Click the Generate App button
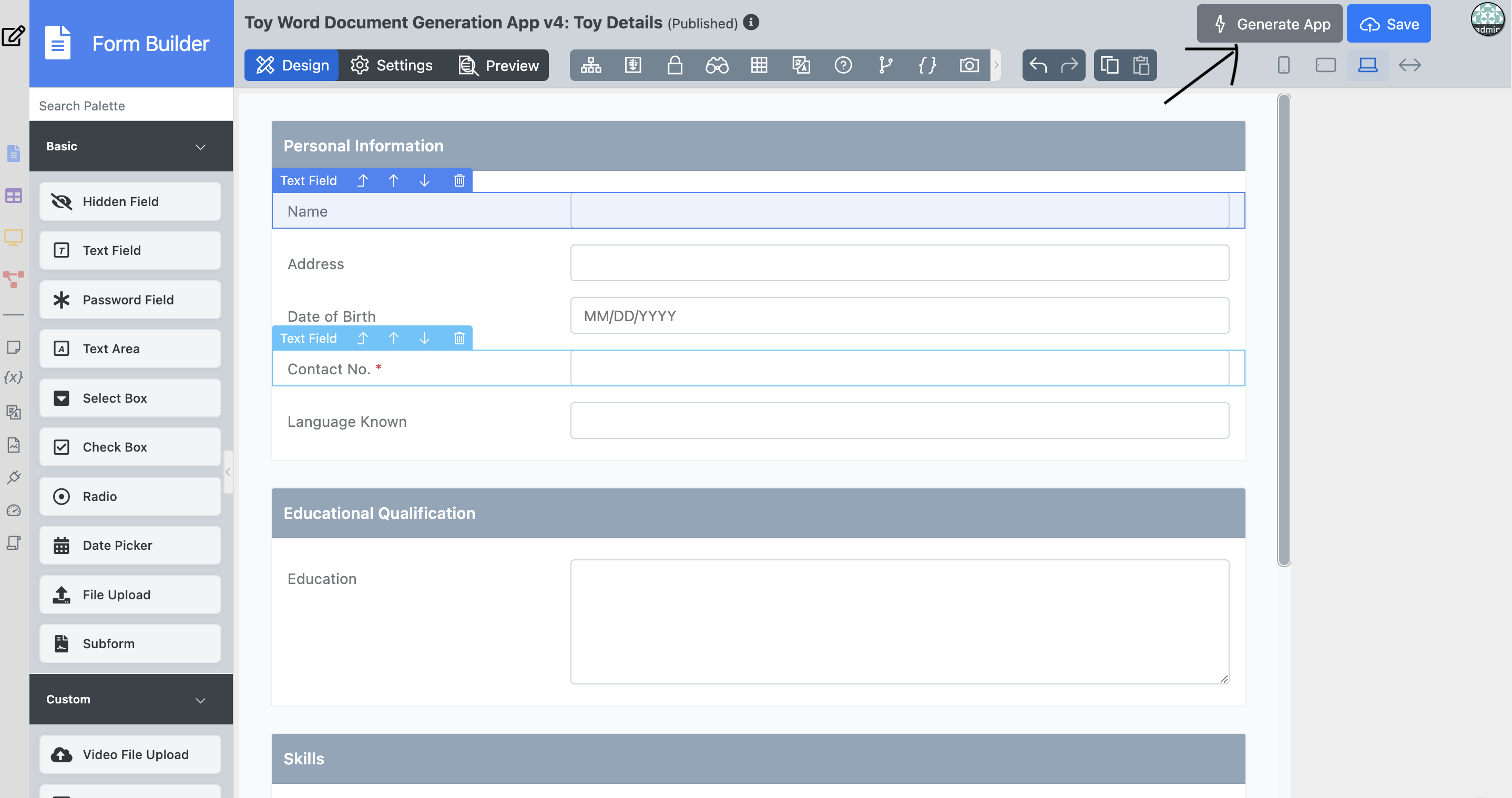The width and height of the screenshot is (1512, 798). tap(1269, 24)
